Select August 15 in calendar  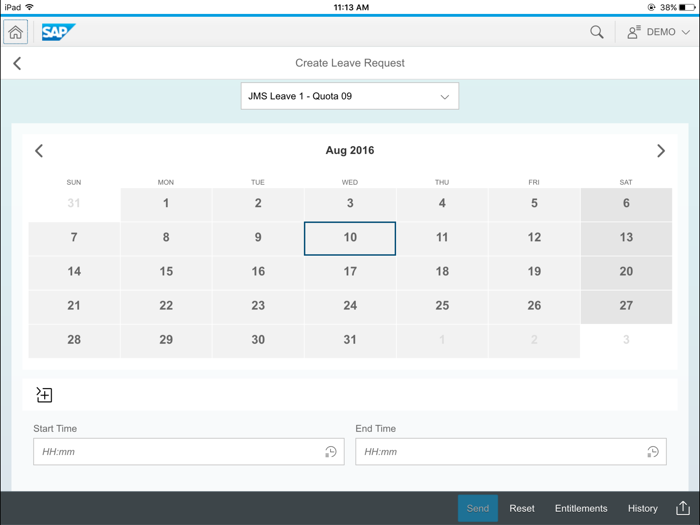pyautogui.click(x=166, y=272)
